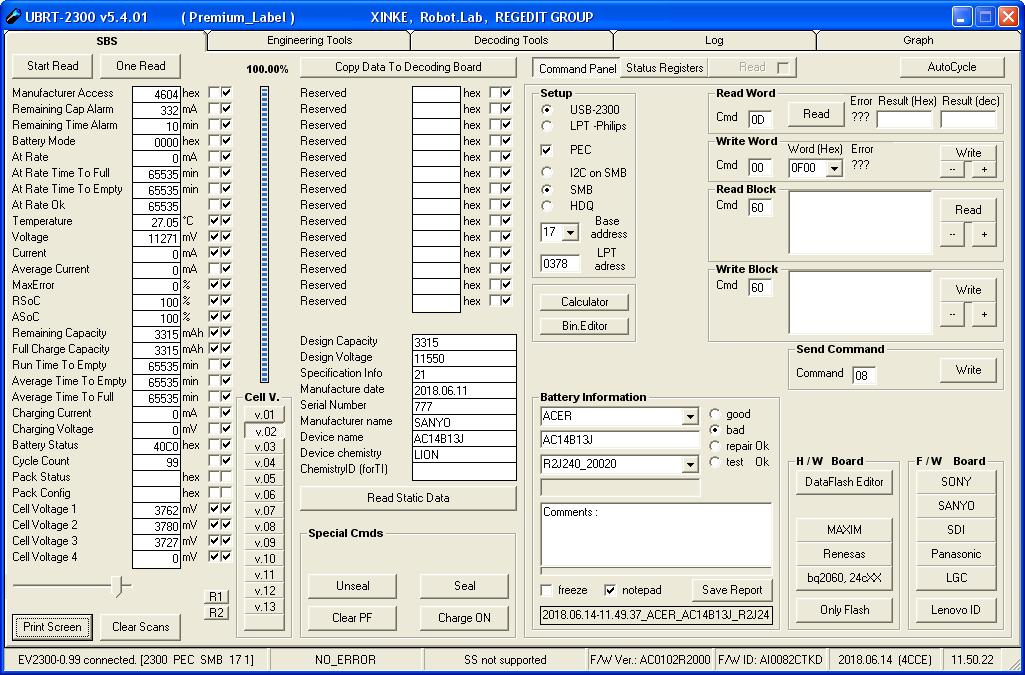This screenshot has width=1025, height=675.
Task: Toggle the freeze checkbox
Action: pyautogui.click(x=547, y=591)
